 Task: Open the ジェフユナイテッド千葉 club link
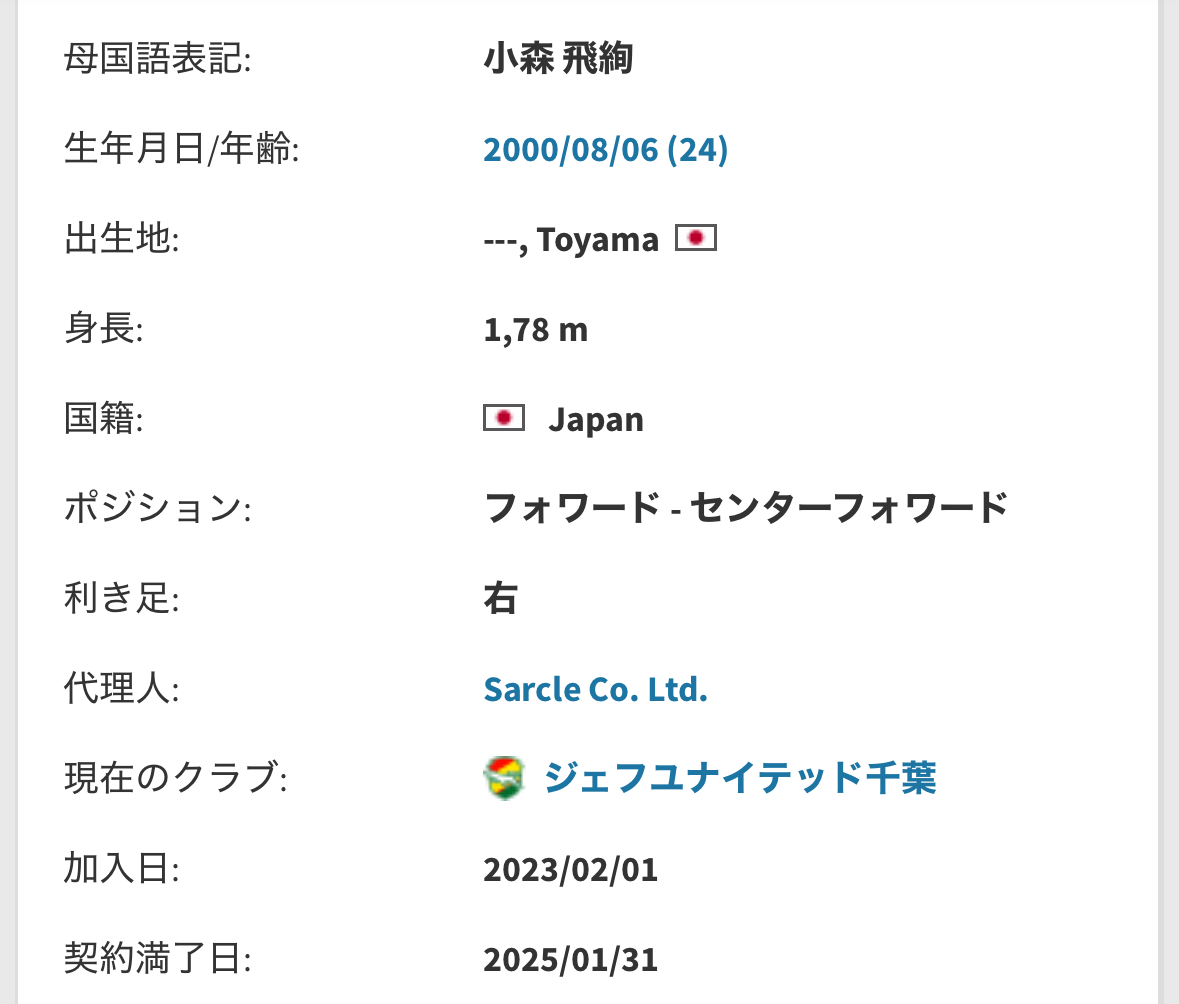click(x=740, y=778)
